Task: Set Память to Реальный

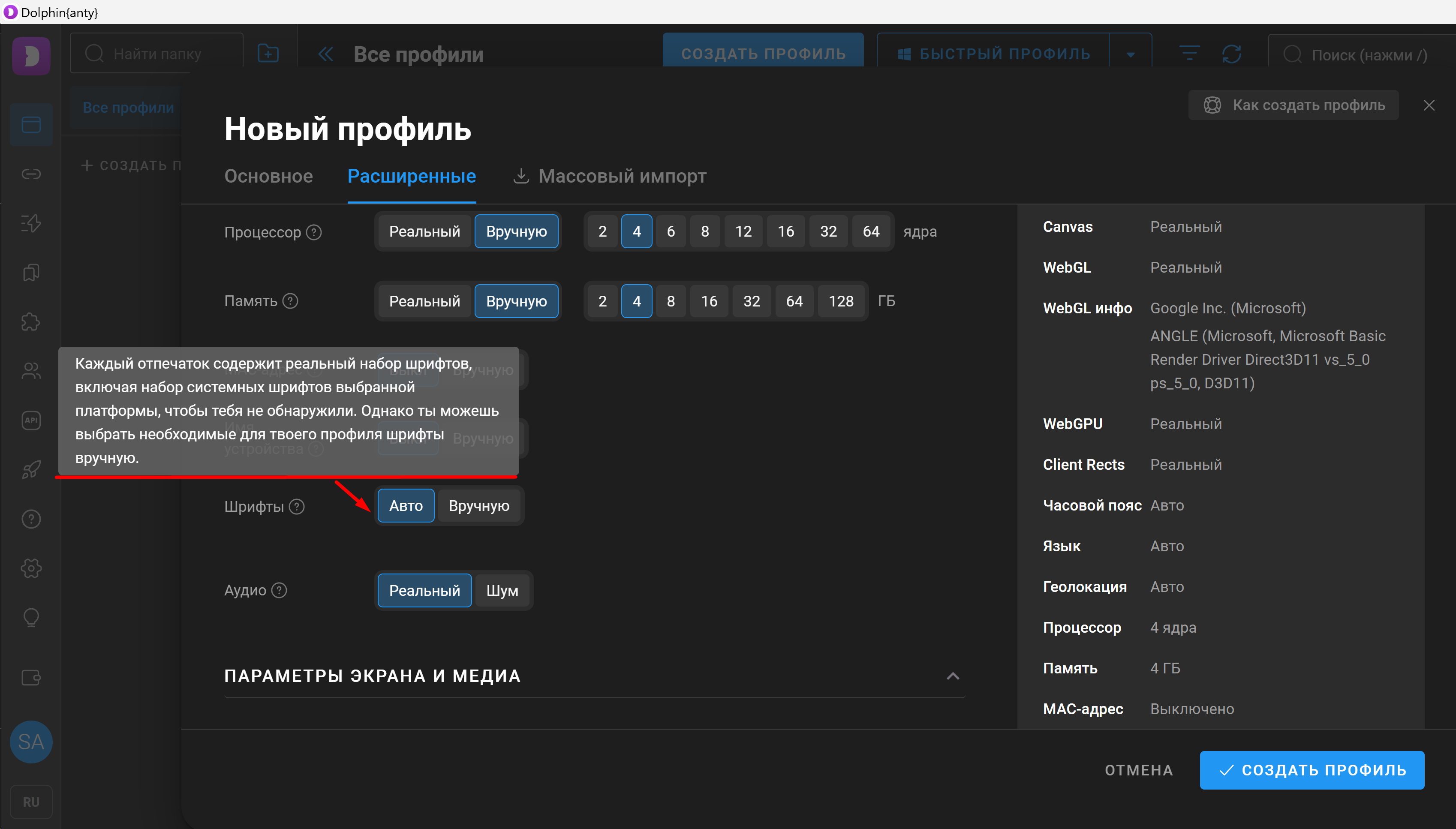Action: coord(424,301)
